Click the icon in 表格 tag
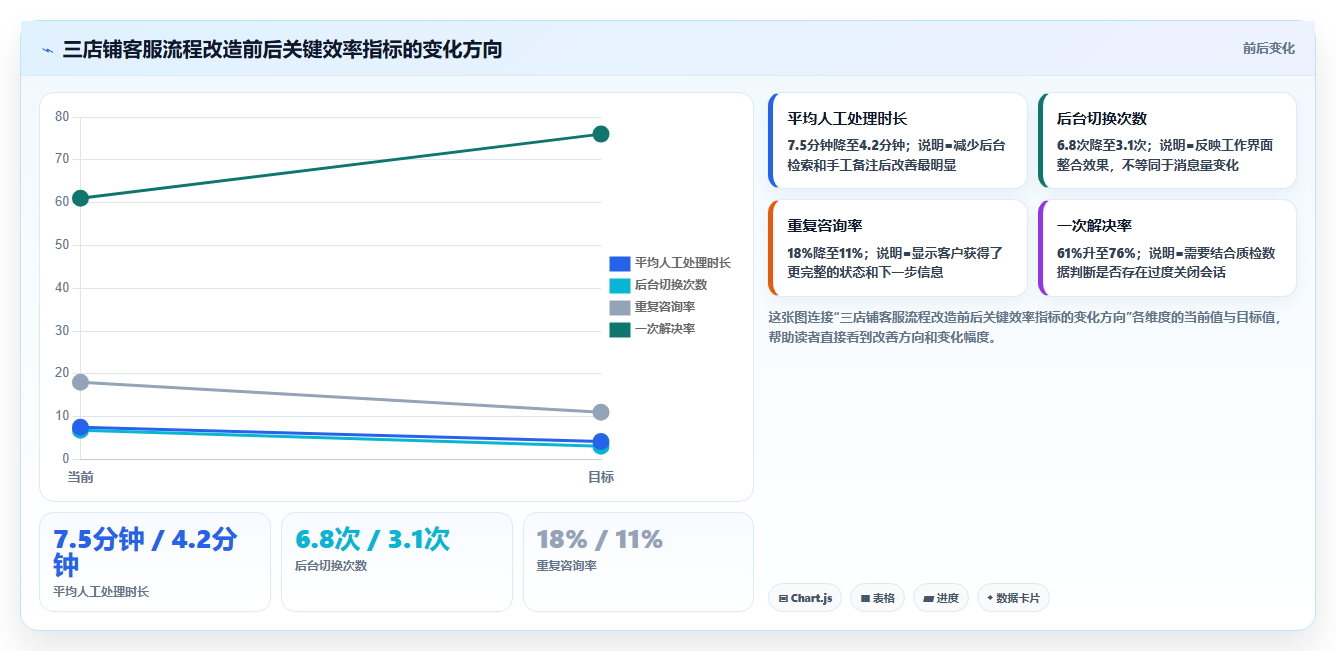This screenshot has height=651, width=1336. coord(865,599)
